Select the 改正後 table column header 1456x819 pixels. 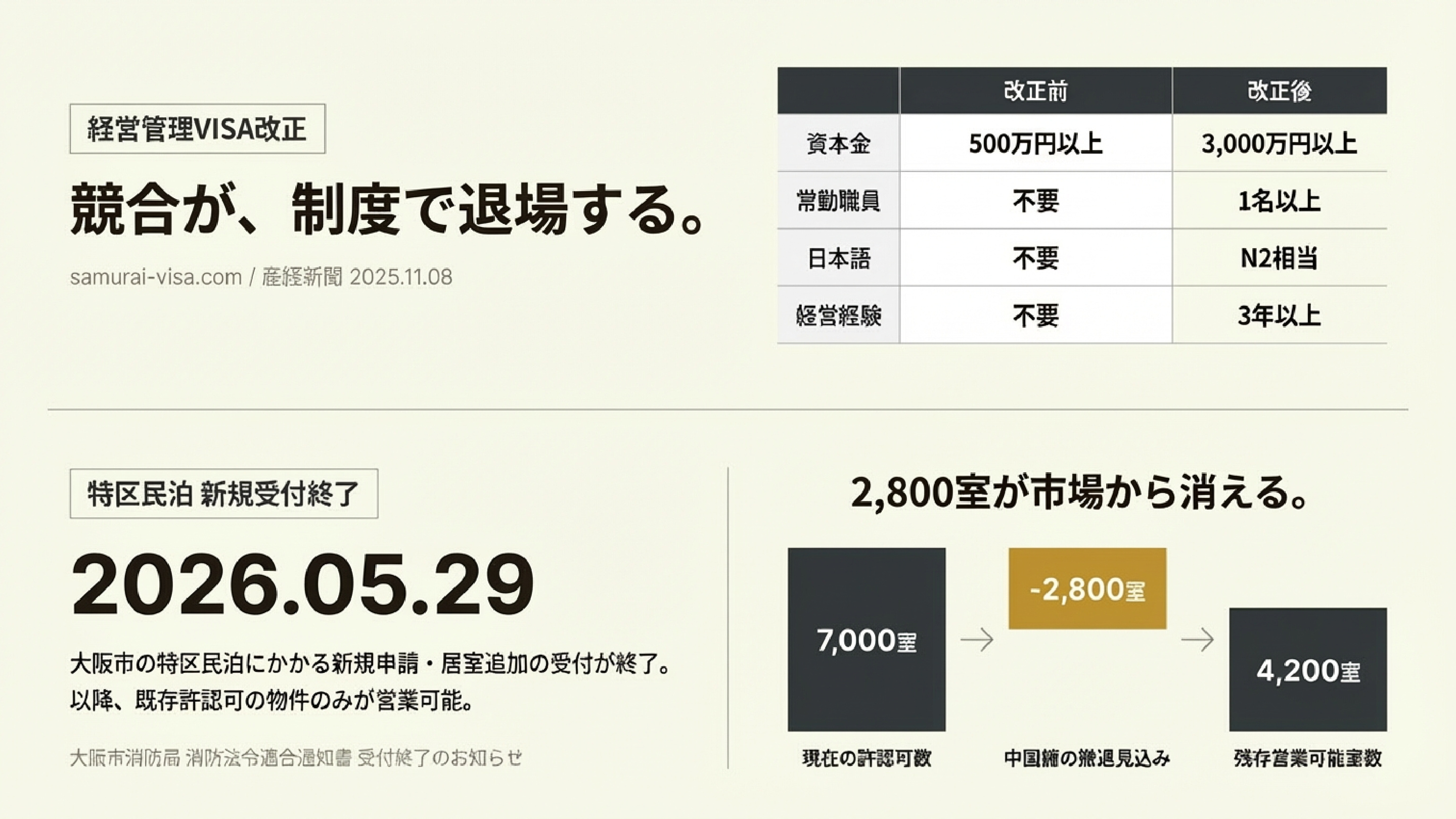[x=1279, y=91]
